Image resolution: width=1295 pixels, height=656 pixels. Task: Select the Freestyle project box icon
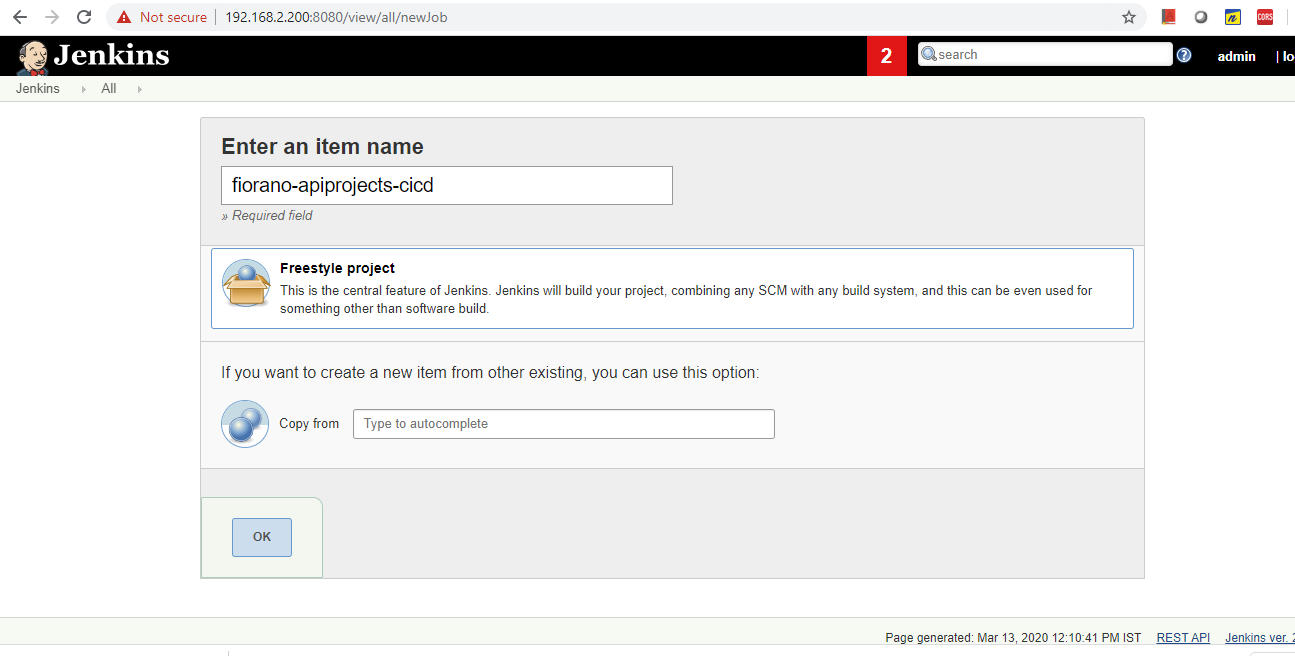point(246,285)
